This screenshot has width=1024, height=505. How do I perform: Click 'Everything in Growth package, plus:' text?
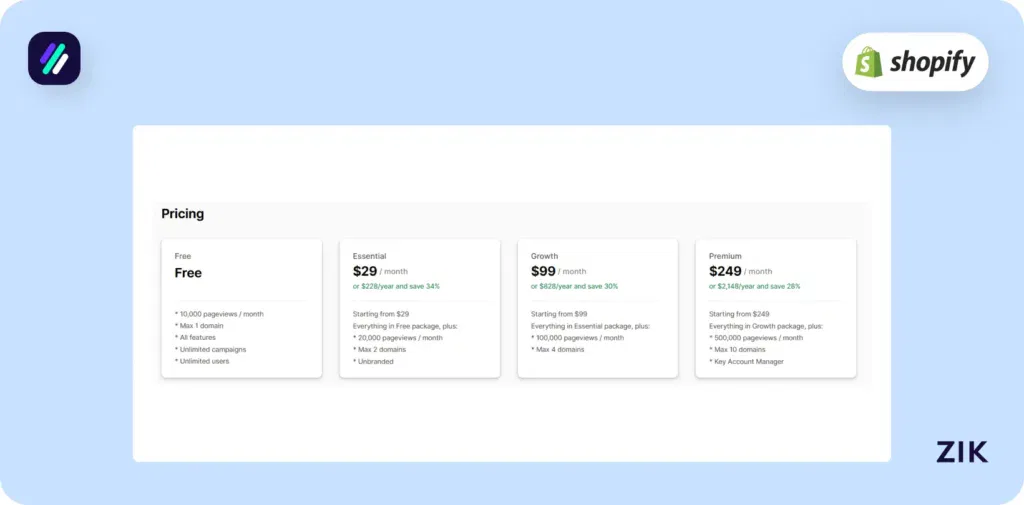[766, 326]
